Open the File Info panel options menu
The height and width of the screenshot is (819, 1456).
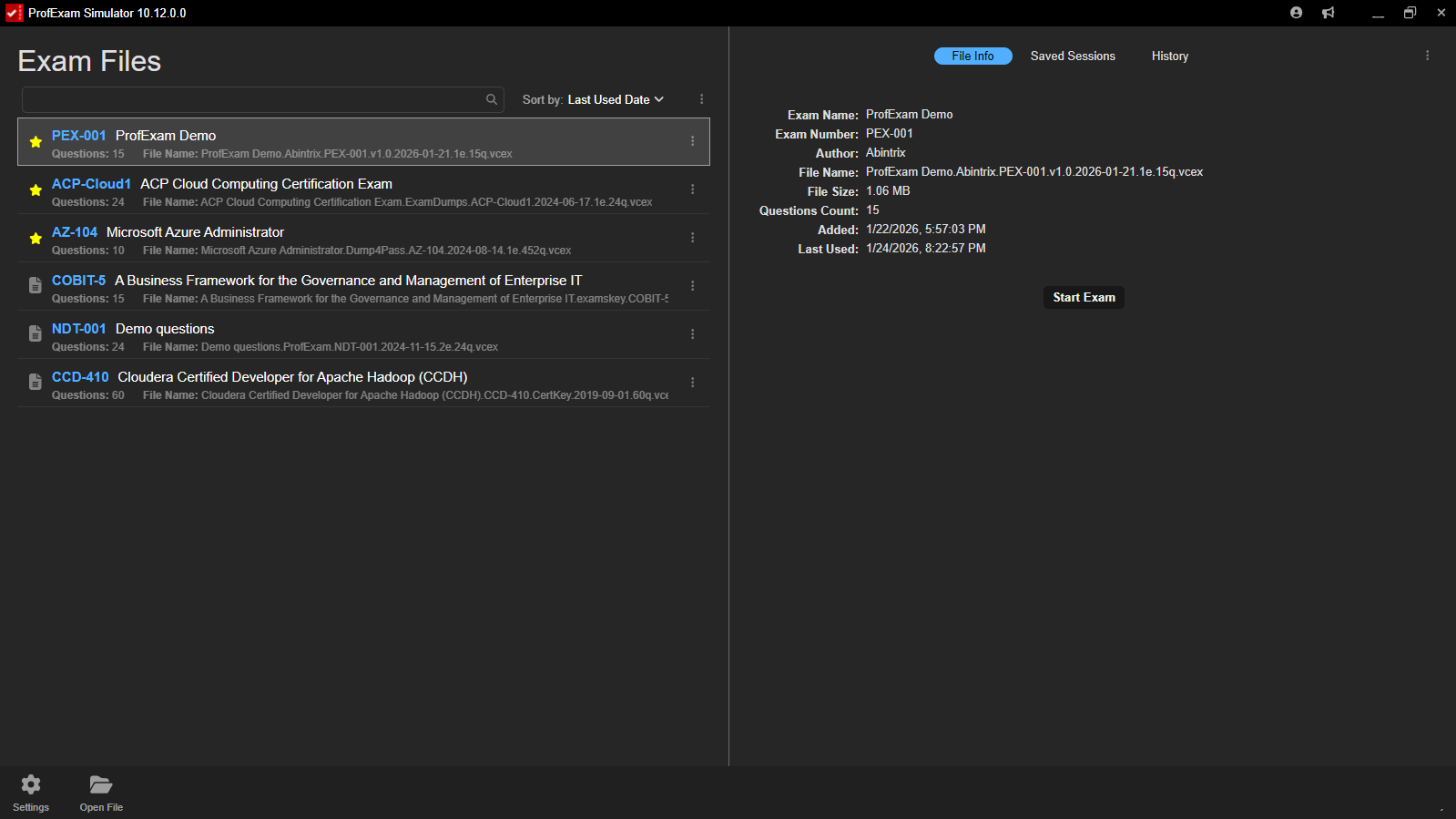pos(1428,56)
